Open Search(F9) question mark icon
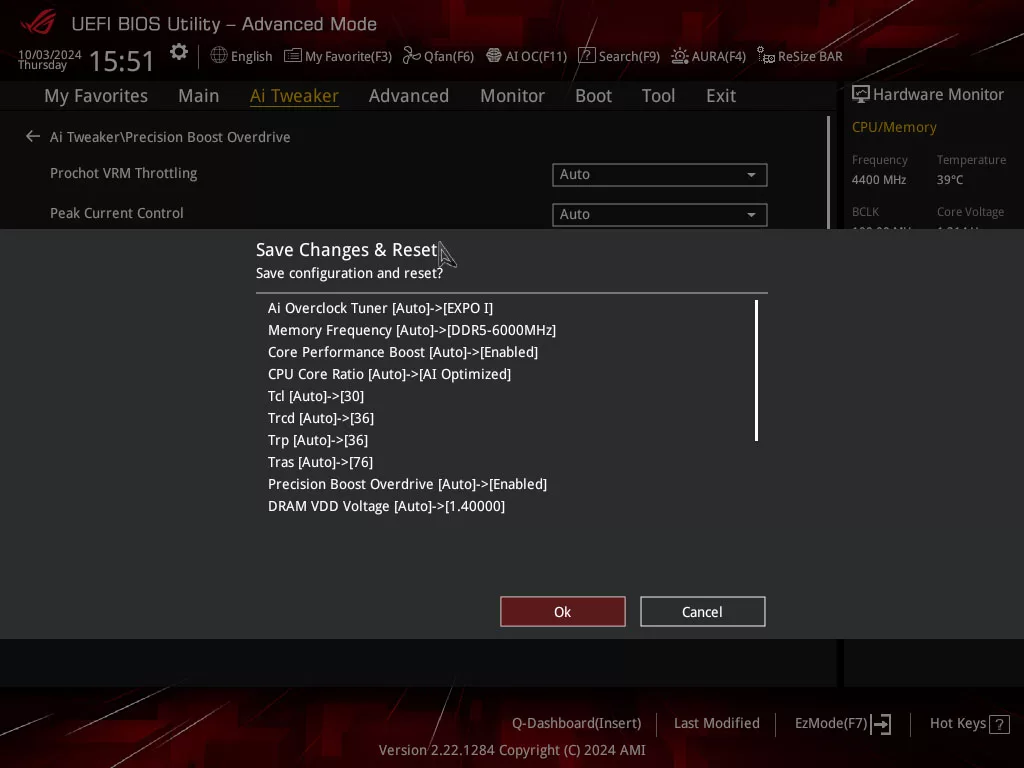1024x768 pixels. [587, 56]
